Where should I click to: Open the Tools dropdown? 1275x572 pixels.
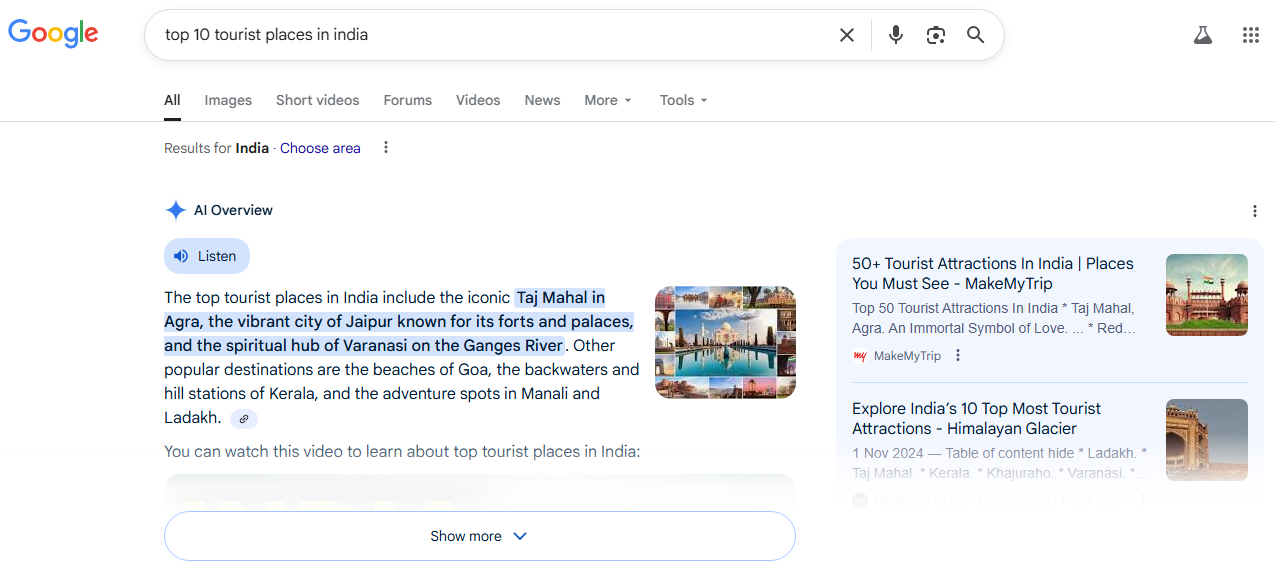point(684,100)
